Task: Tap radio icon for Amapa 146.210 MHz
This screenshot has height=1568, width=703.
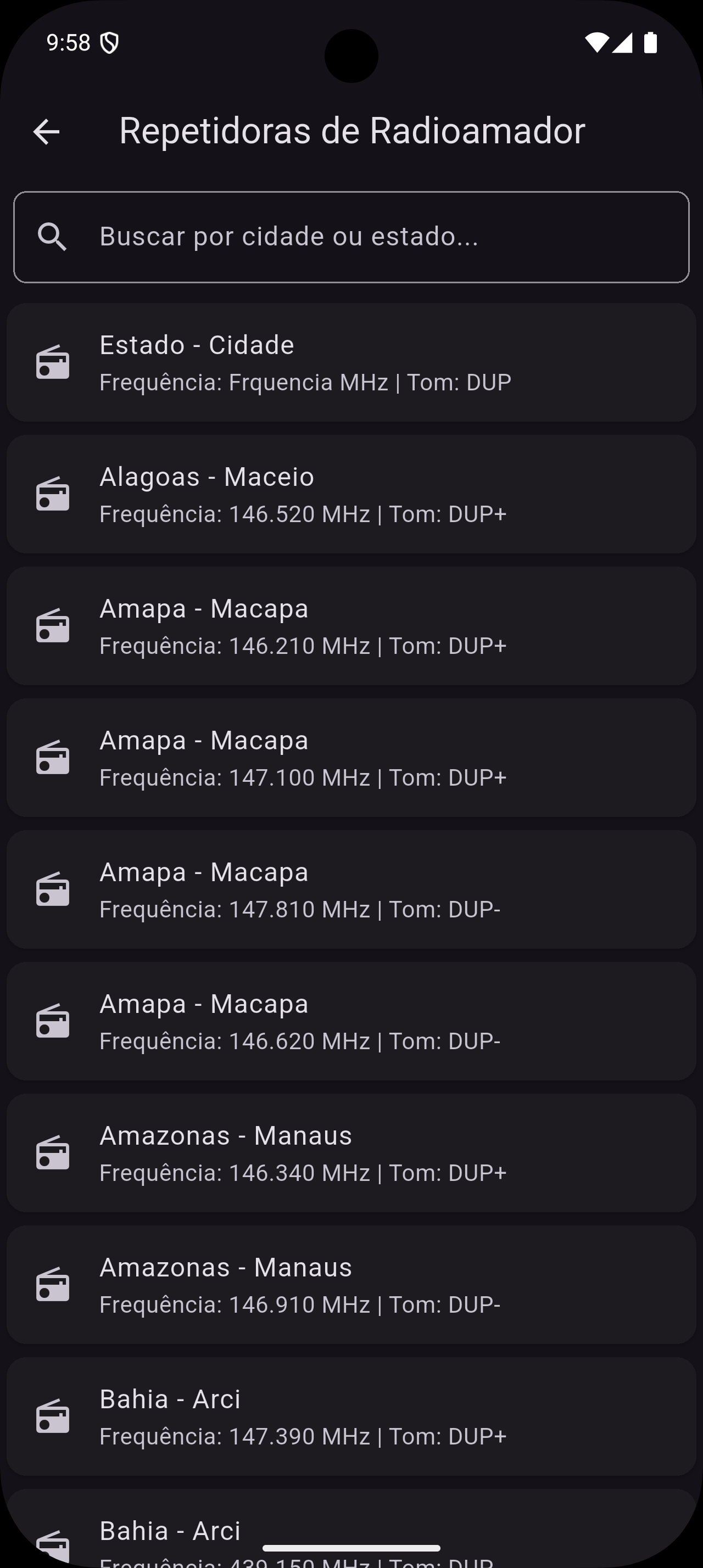Action: 53,626
